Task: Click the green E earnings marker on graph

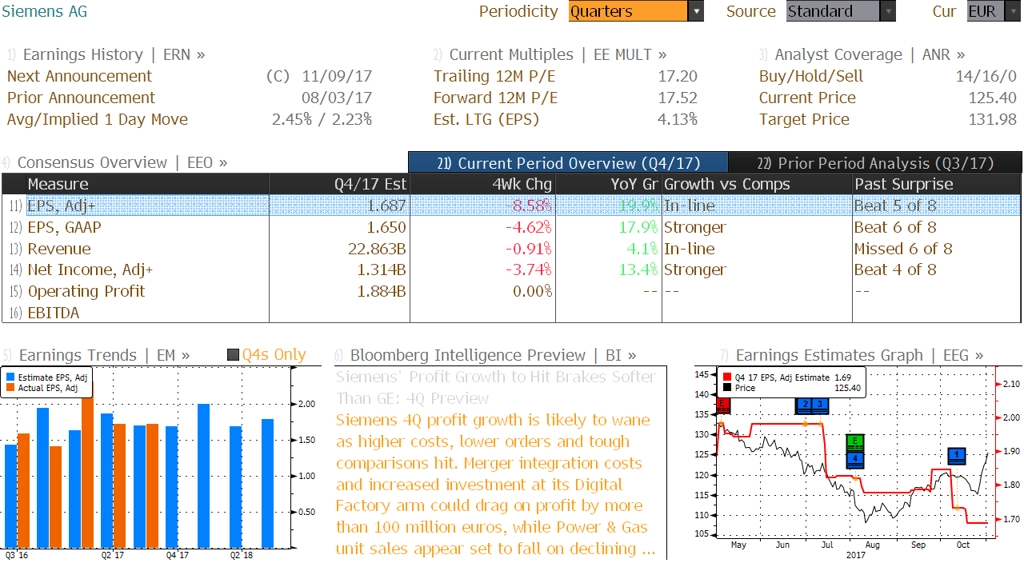Action: tap(855, 443)
